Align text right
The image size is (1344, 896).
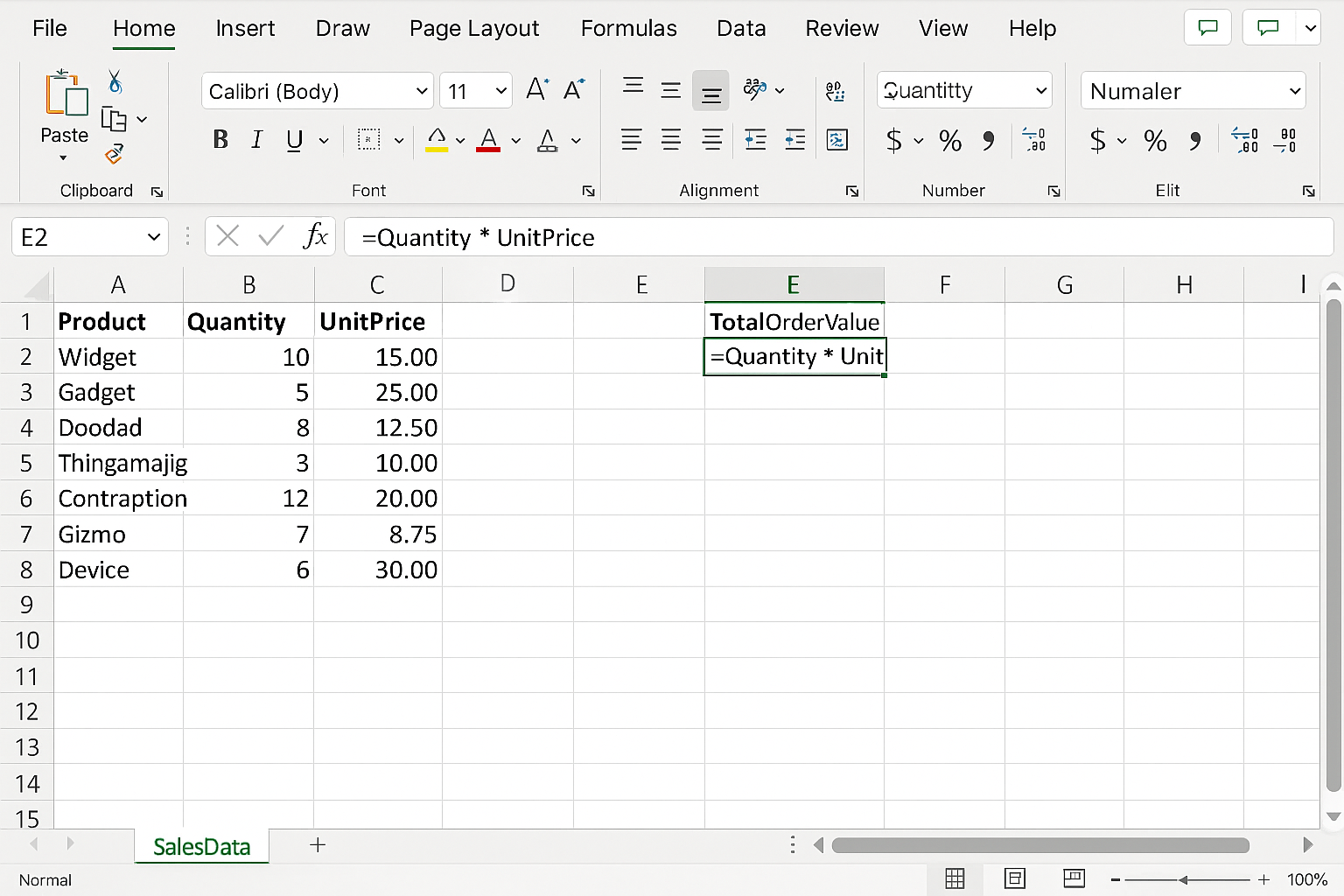(x=712, y=140)
